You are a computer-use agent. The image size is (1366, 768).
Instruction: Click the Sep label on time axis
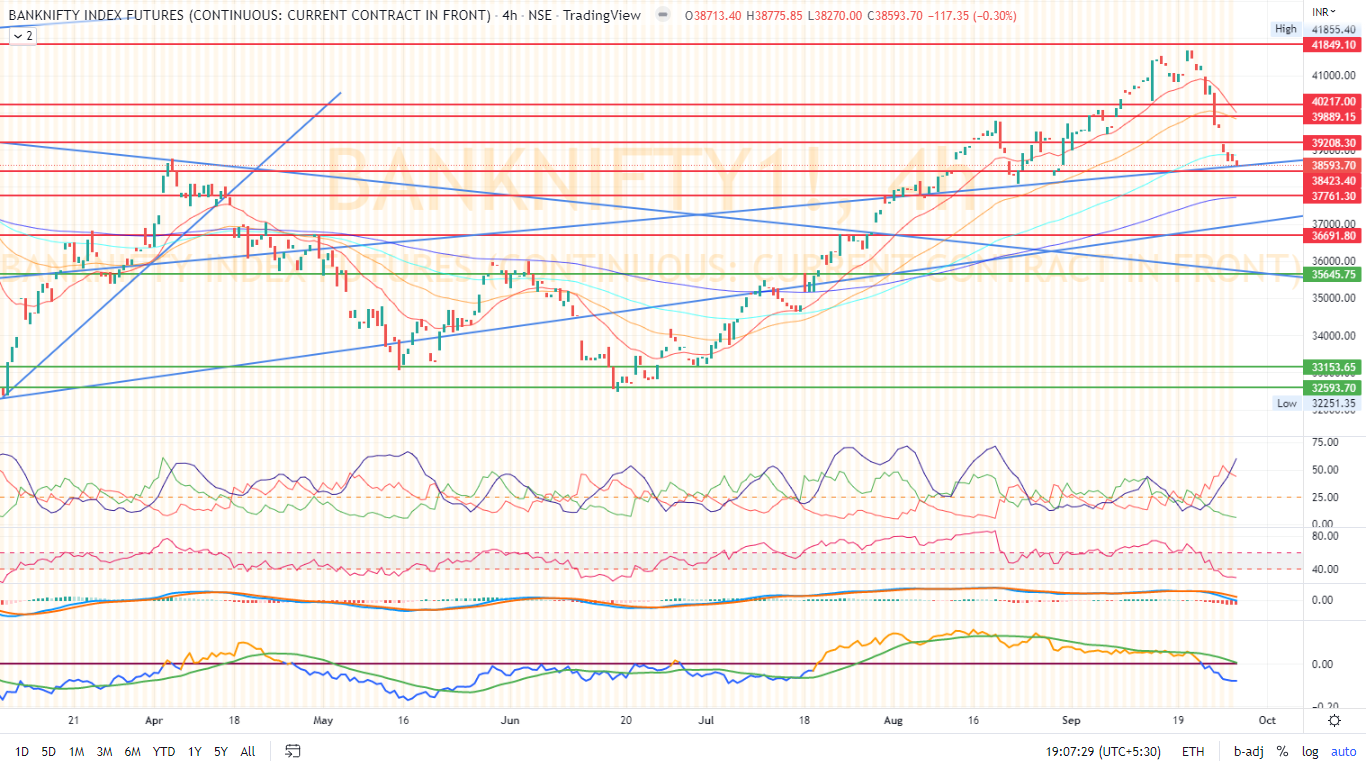pos(1072,719)
